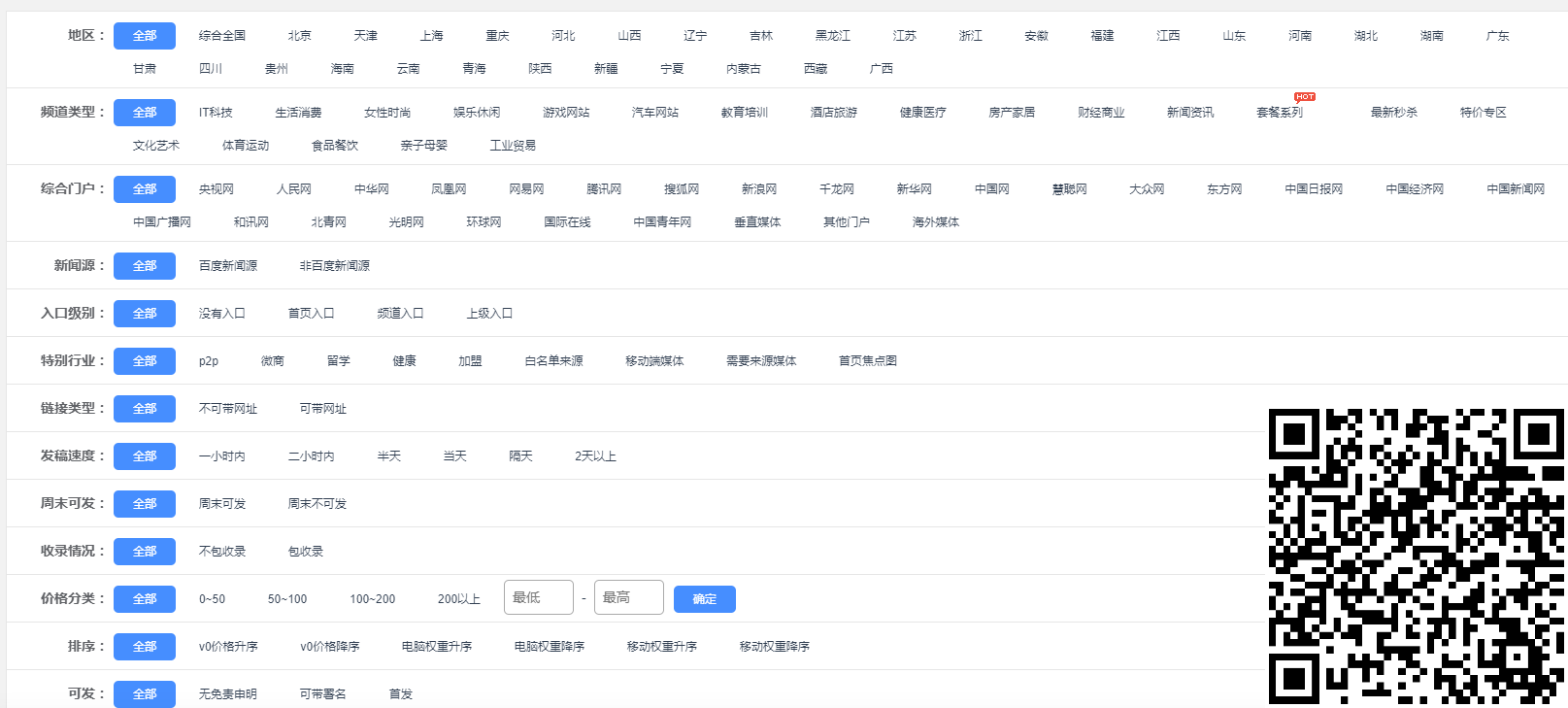1568x708 pixels.
Task: Sort by v0价格升序
Action: click(x=228, y=647)
